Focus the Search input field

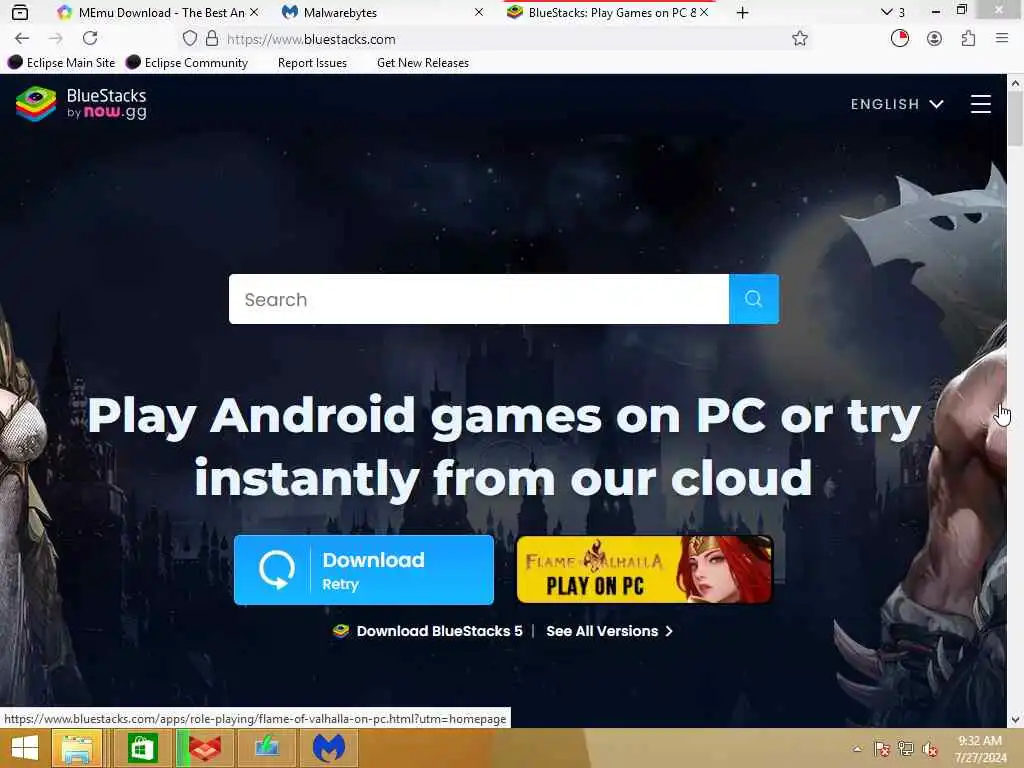[x=479, y=299]
